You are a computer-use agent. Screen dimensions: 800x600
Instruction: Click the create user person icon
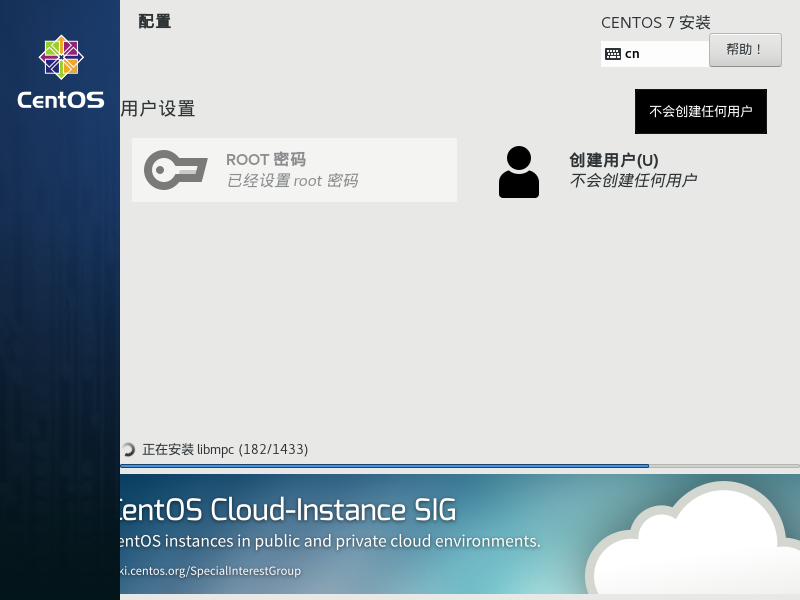(x=519, y=172)
